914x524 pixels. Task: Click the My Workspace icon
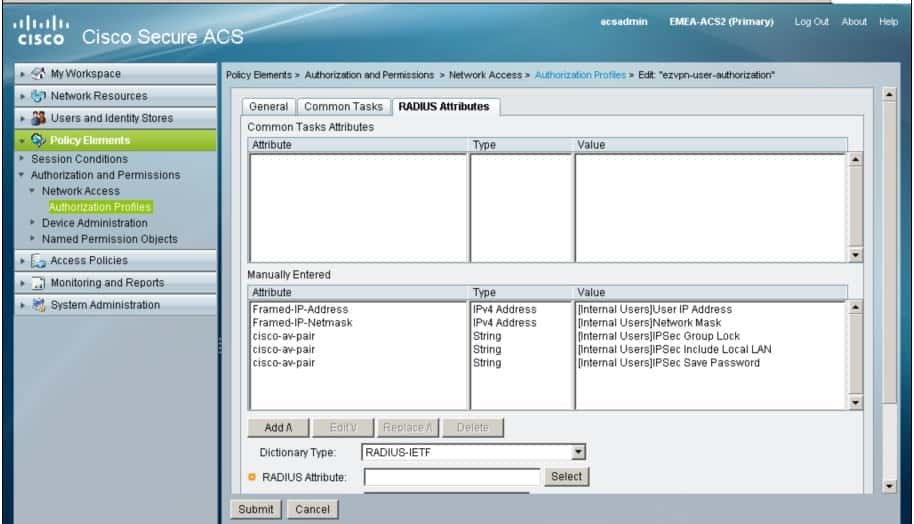tap(38, 73)
